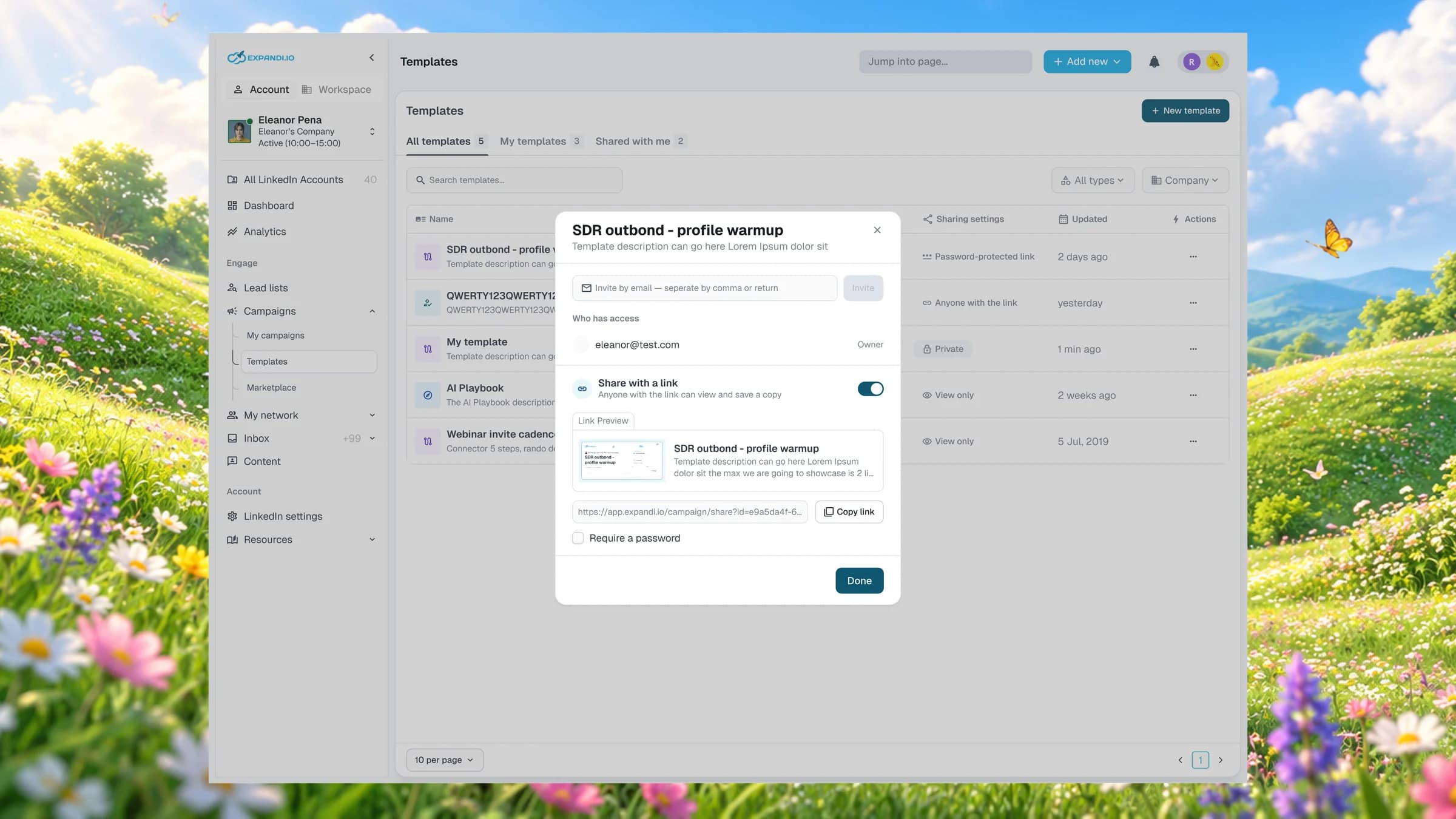The width and height of the screenshot is (1456, 819).
Task: Close the SDR outbond sharing dialog
Action: pyautogui.click(x=877, y=230)
